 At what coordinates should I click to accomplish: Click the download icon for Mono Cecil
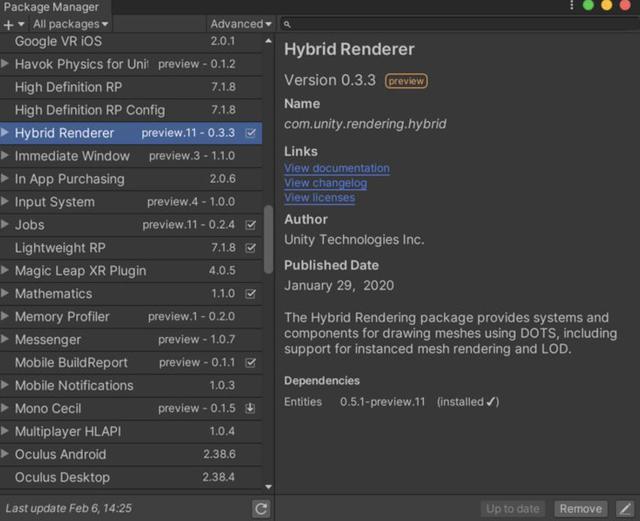[x=251, y=408]
